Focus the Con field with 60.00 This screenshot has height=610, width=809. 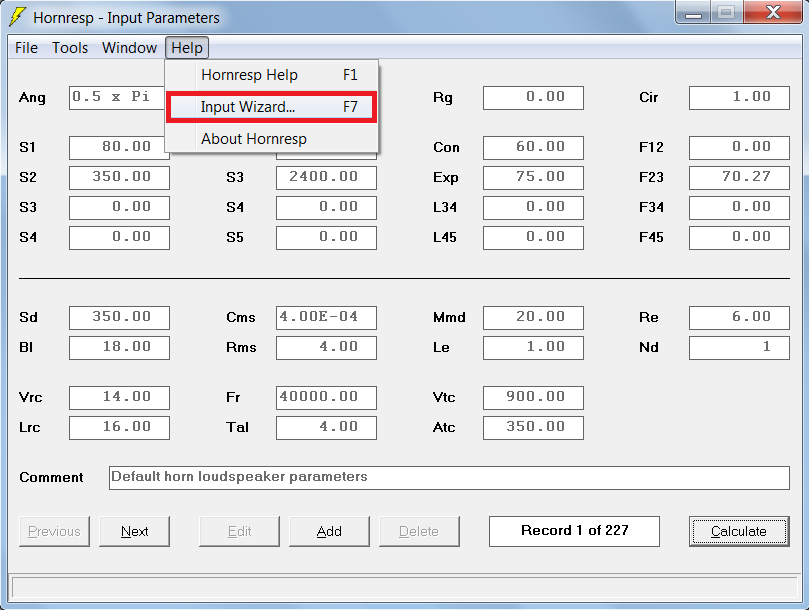(533, 148)
